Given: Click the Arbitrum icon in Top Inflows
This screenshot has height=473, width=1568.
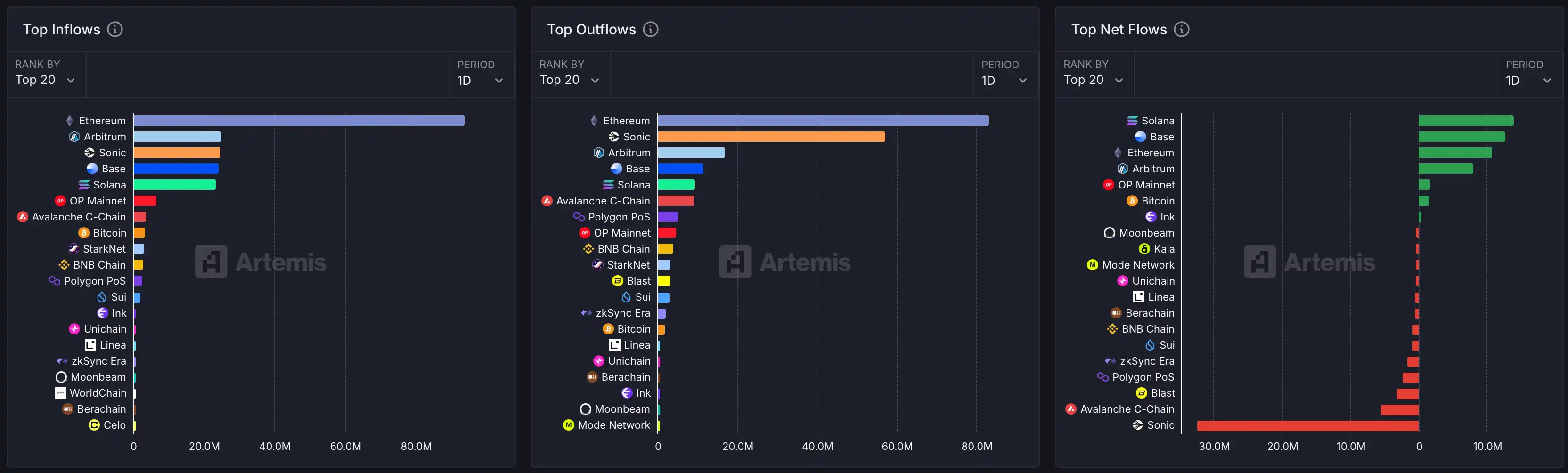Looking at the screenshot, I should click(74, 137).
